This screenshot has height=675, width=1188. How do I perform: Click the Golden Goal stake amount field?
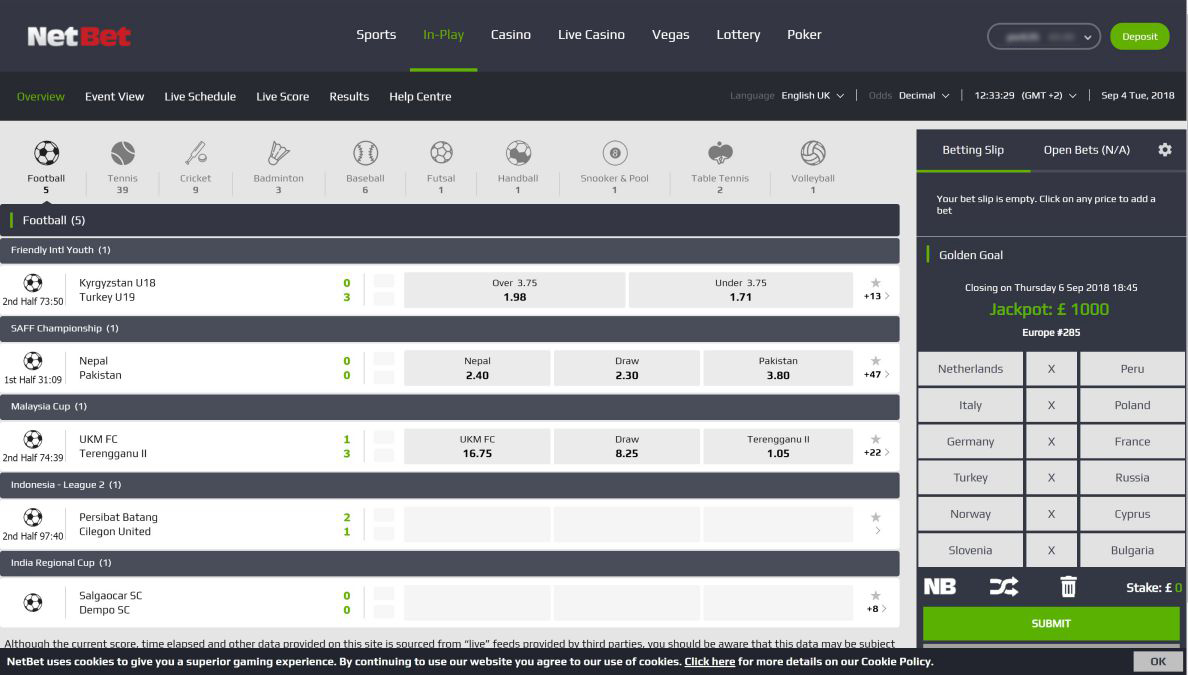pos(1178,587)
